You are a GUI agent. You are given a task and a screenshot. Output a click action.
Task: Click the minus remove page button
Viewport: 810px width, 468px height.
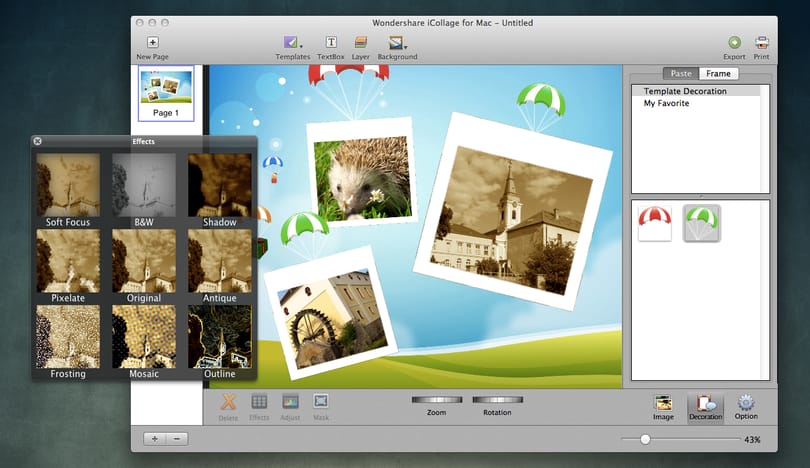tap(177, 439)
